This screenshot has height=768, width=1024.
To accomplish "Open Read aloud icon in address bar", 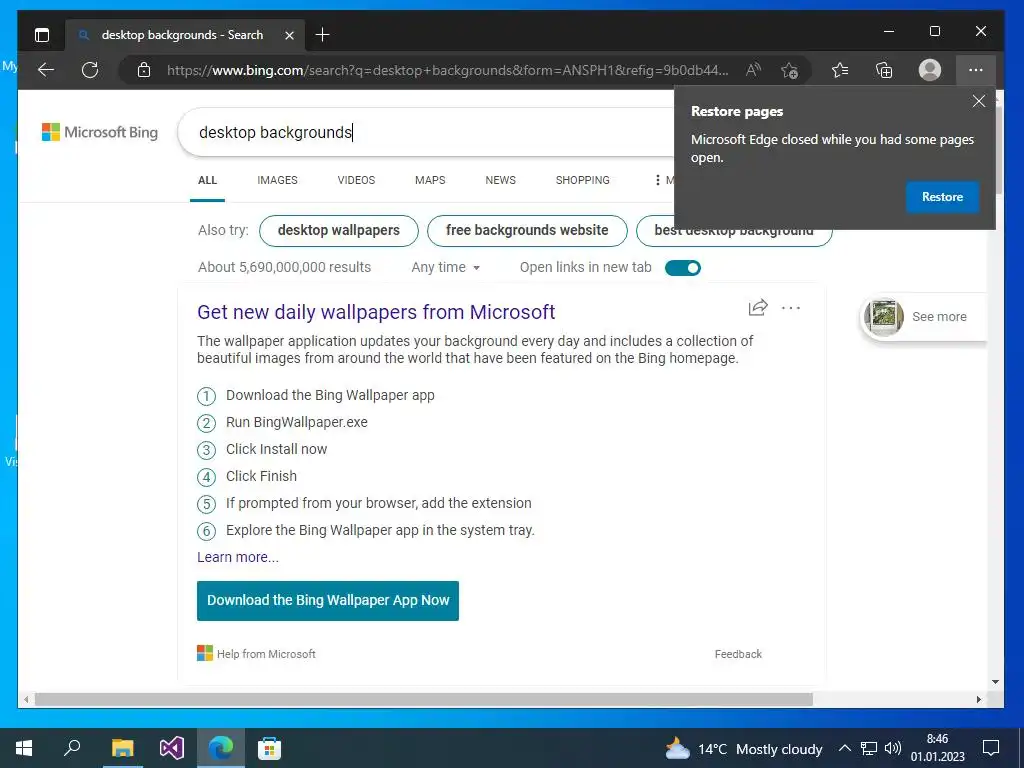I will click(x=753, y=70).
